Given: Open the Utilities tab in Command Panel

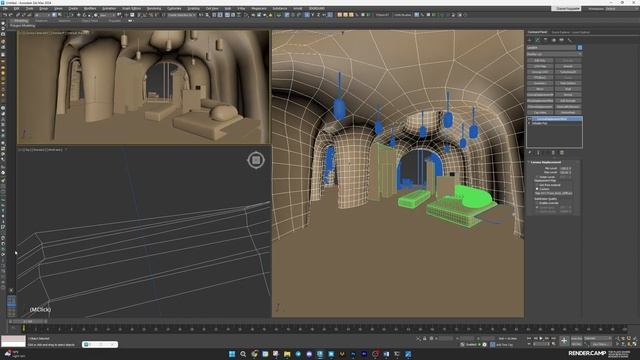Looking at the screenshot, I should coord(570,40).
